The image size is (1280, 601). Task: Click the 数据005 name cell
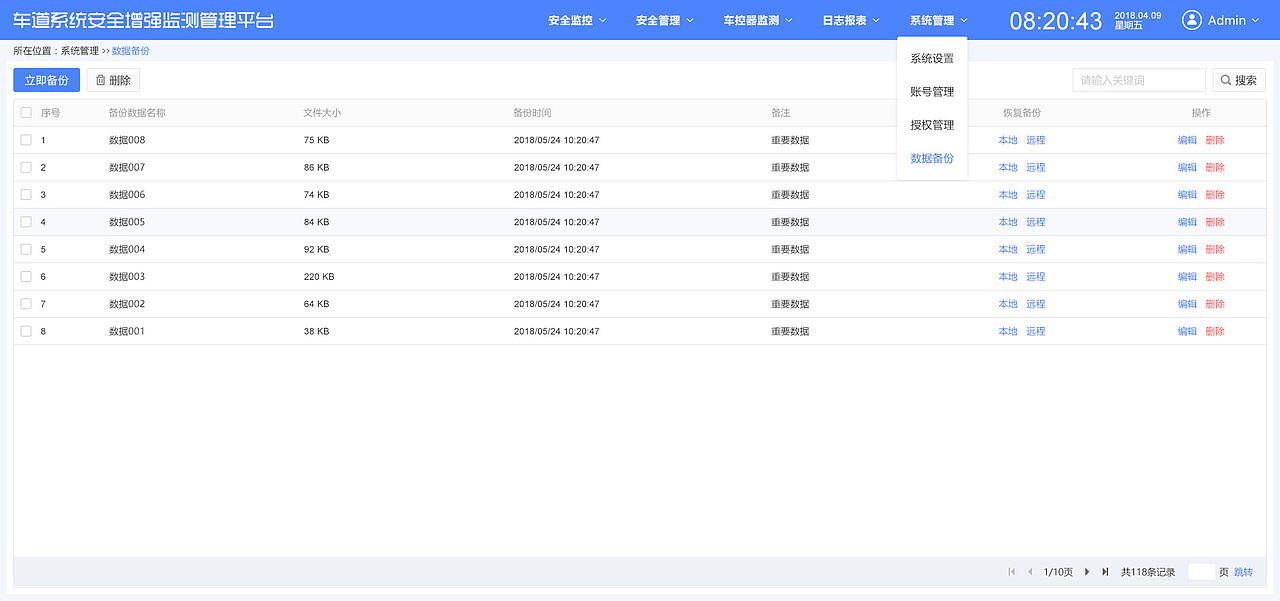pos(127,222)
